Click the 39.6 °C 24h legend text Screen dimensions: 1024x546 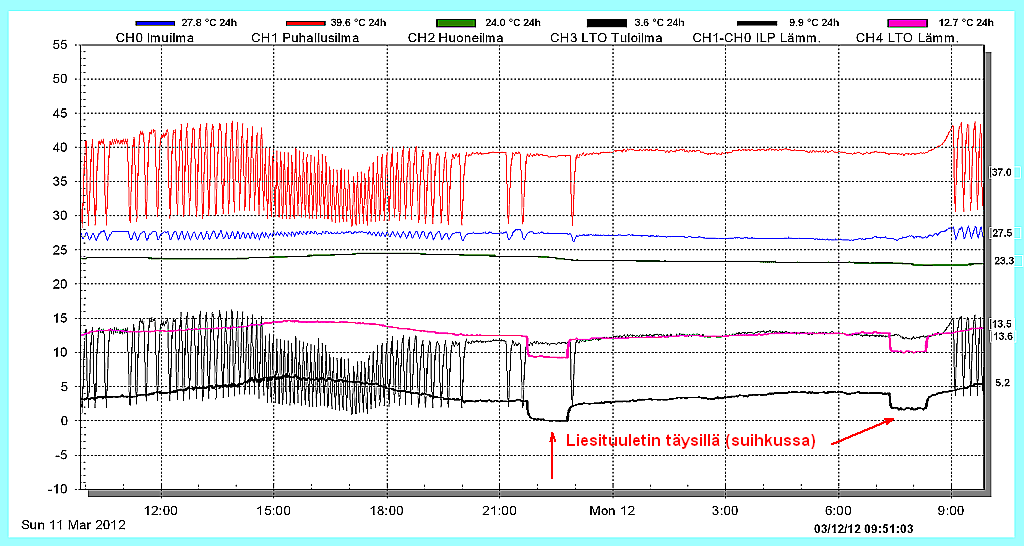point(359,23)
